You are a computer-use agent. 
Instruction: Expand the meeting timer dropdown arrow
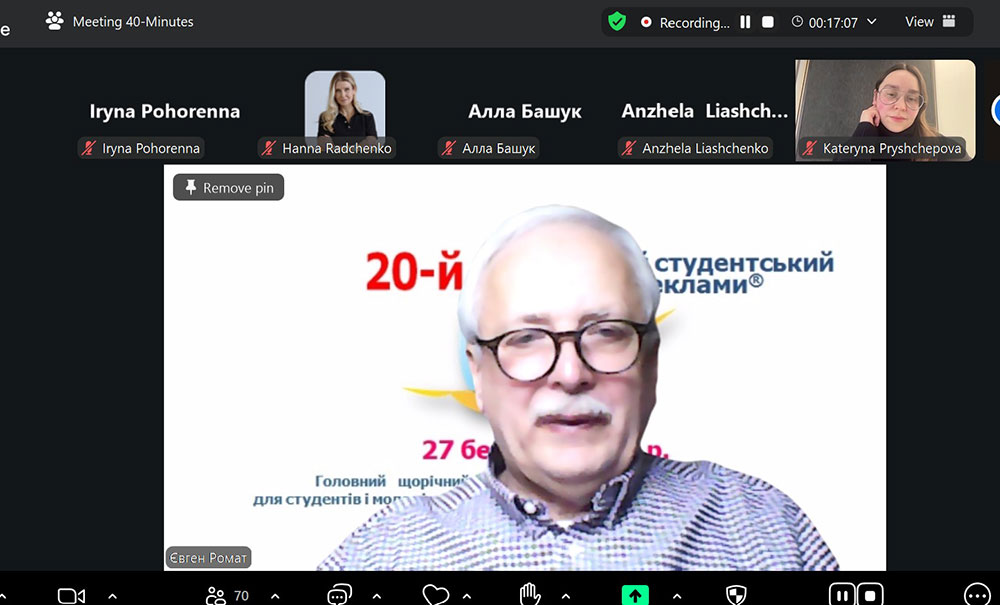pyautogui.click(x=872, y=22)
